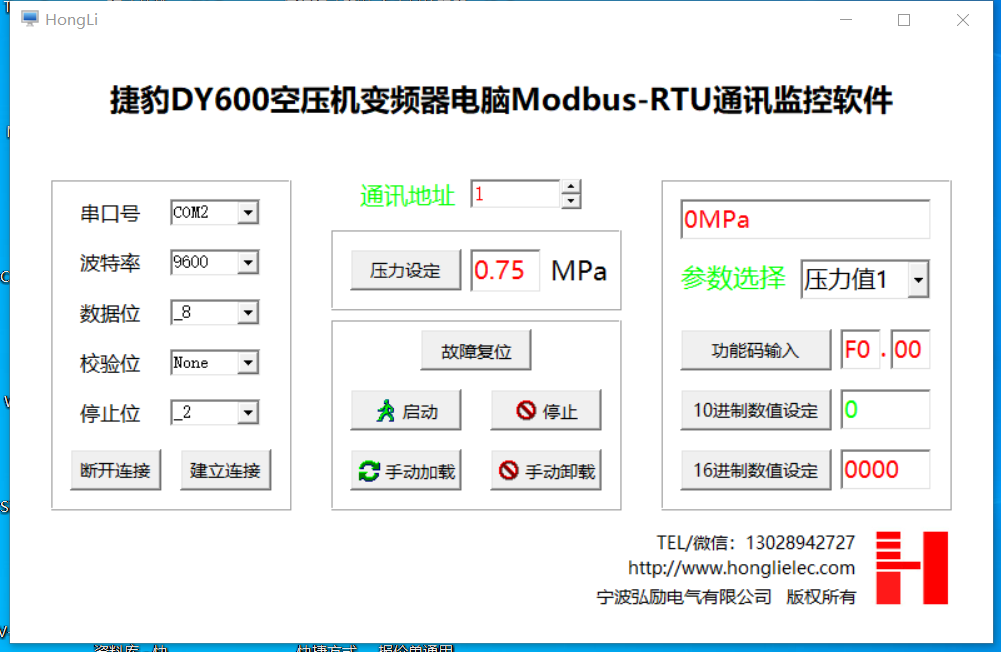
Task: Click the readout field showing 0MPa
Action: coord(805,220)
